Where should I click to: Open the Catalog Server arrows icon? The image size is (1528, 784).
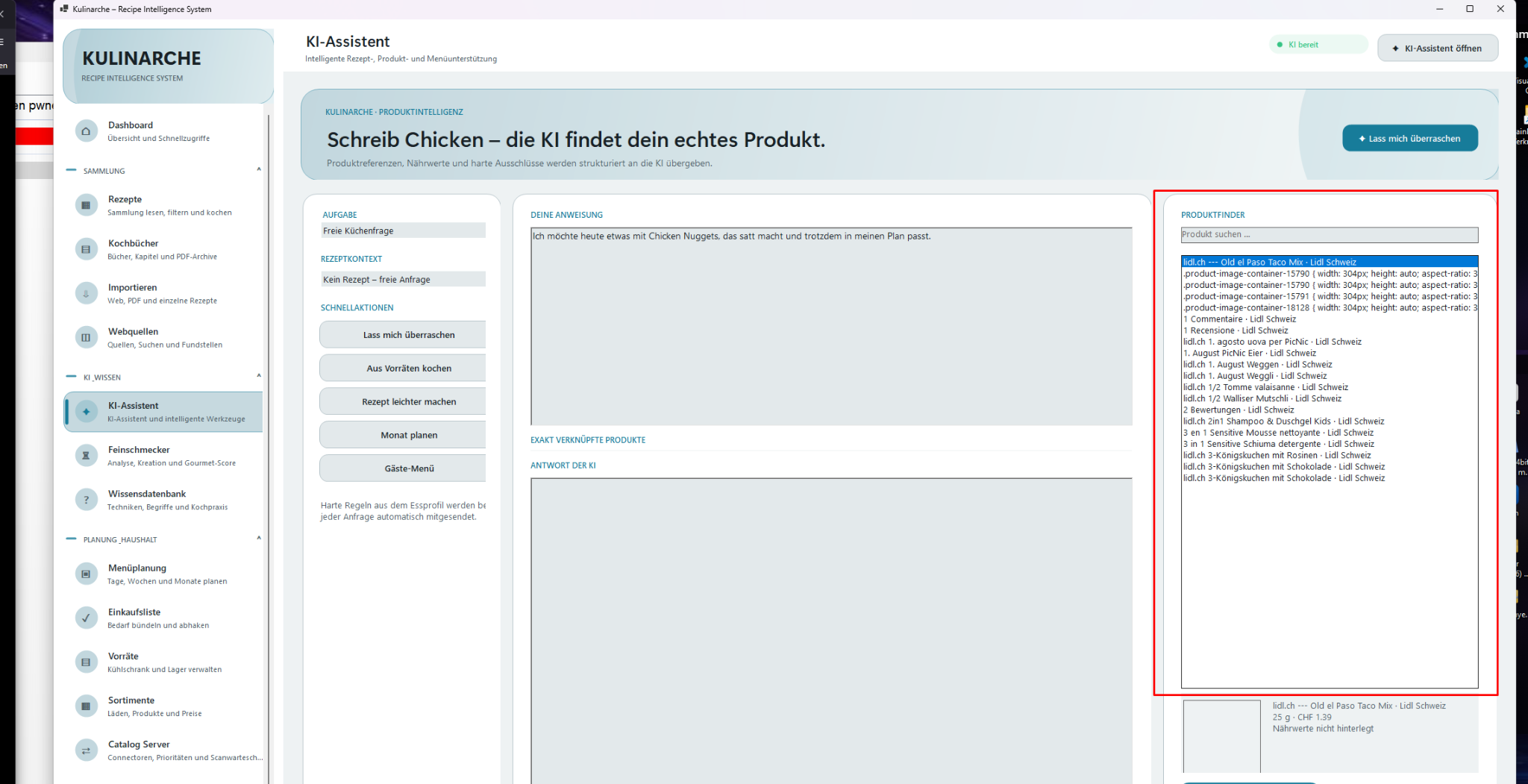click(86, 750)
